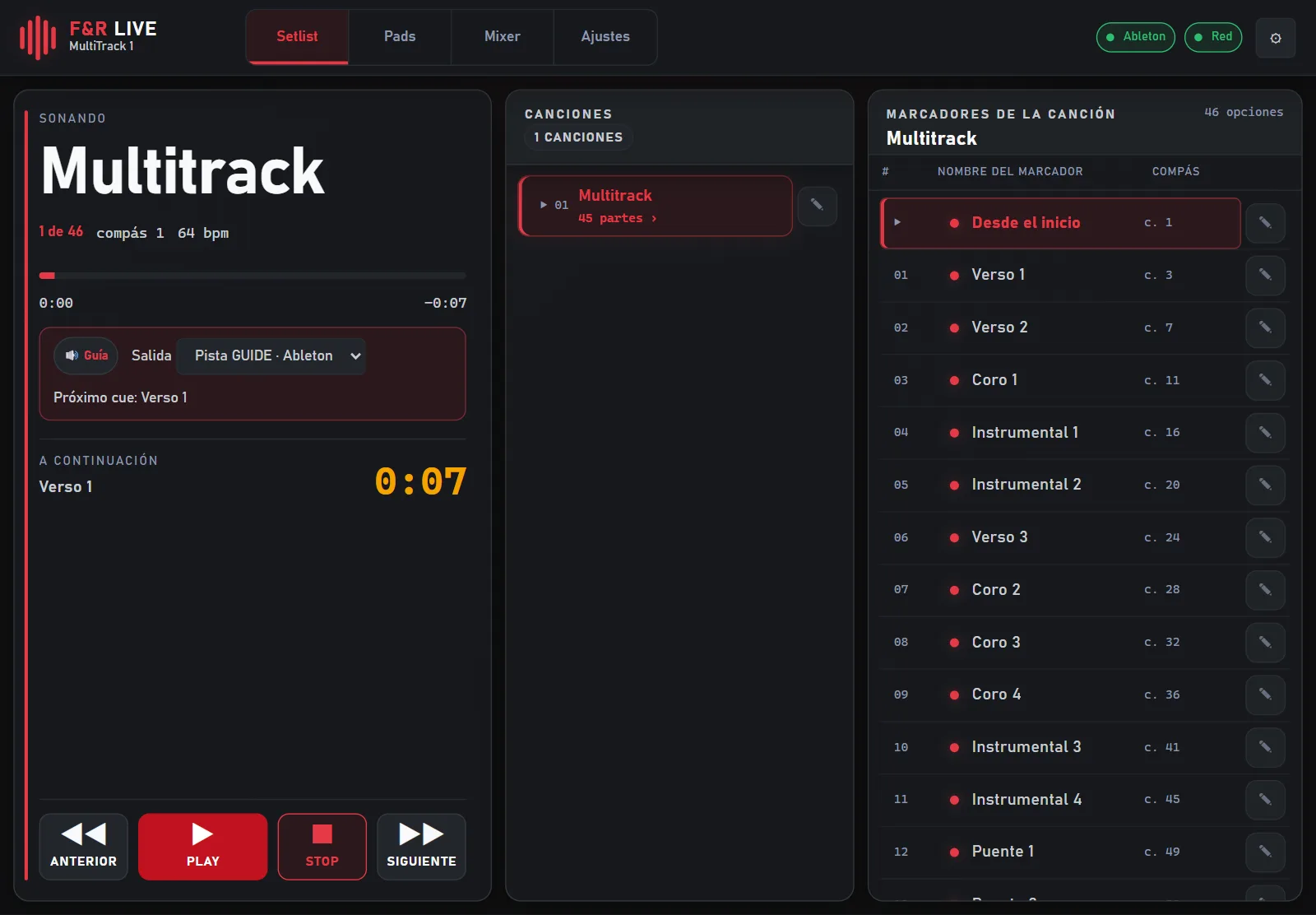1316x915 pixels.
Task: Edit the Multitrack song with pencil icon
Action: 817,206
